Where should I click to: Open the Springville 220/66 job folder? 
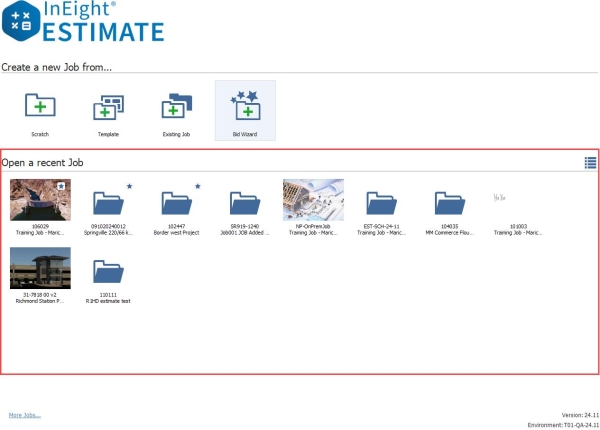108,203
